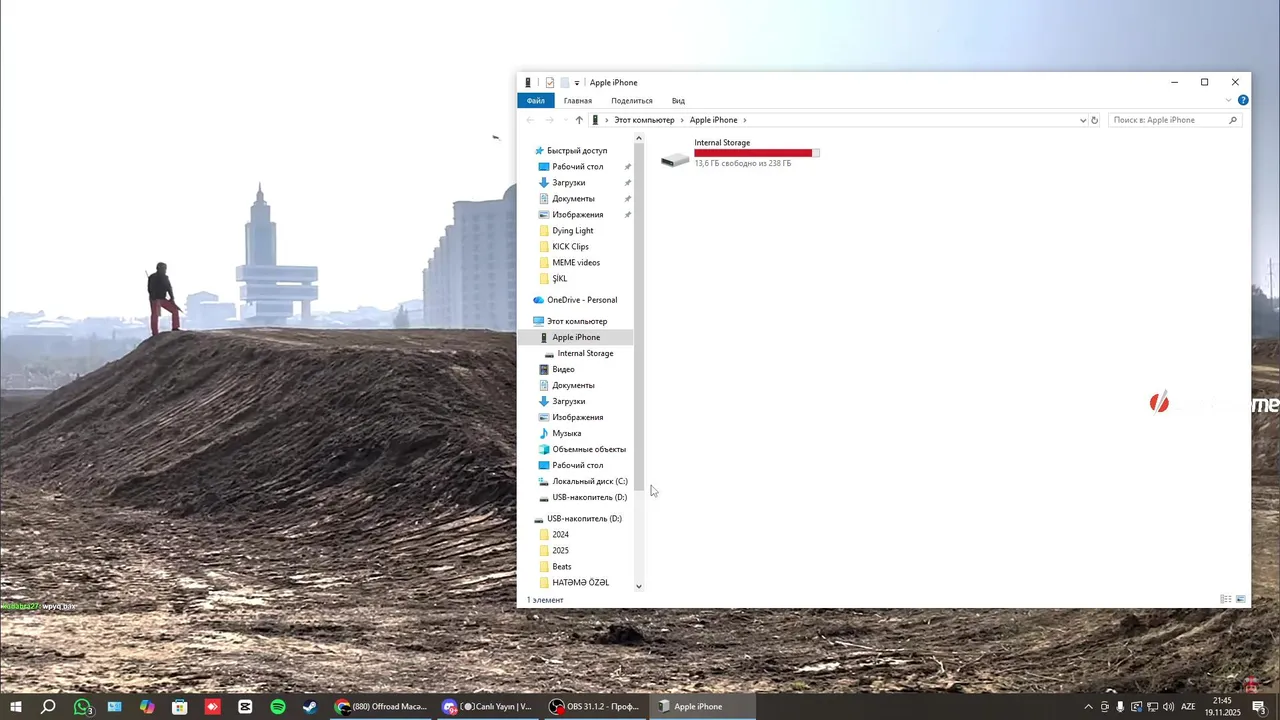
Task: Switch to the Главная ribbon tab
Action: coord(578,101)
